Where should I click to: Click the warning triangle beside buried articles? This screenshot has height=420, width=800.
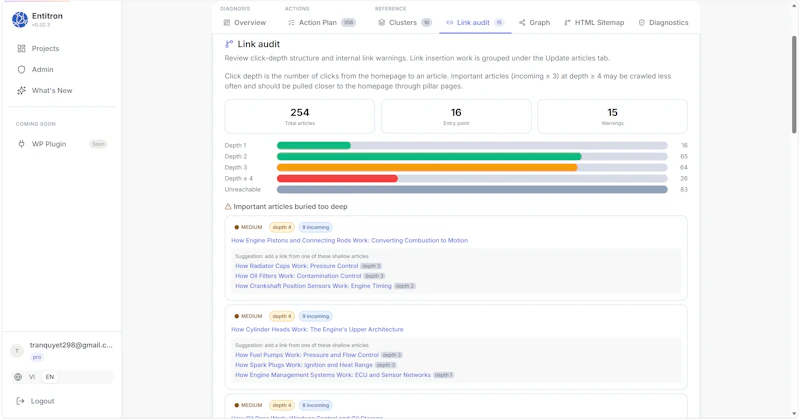click(x=228, y=207)
